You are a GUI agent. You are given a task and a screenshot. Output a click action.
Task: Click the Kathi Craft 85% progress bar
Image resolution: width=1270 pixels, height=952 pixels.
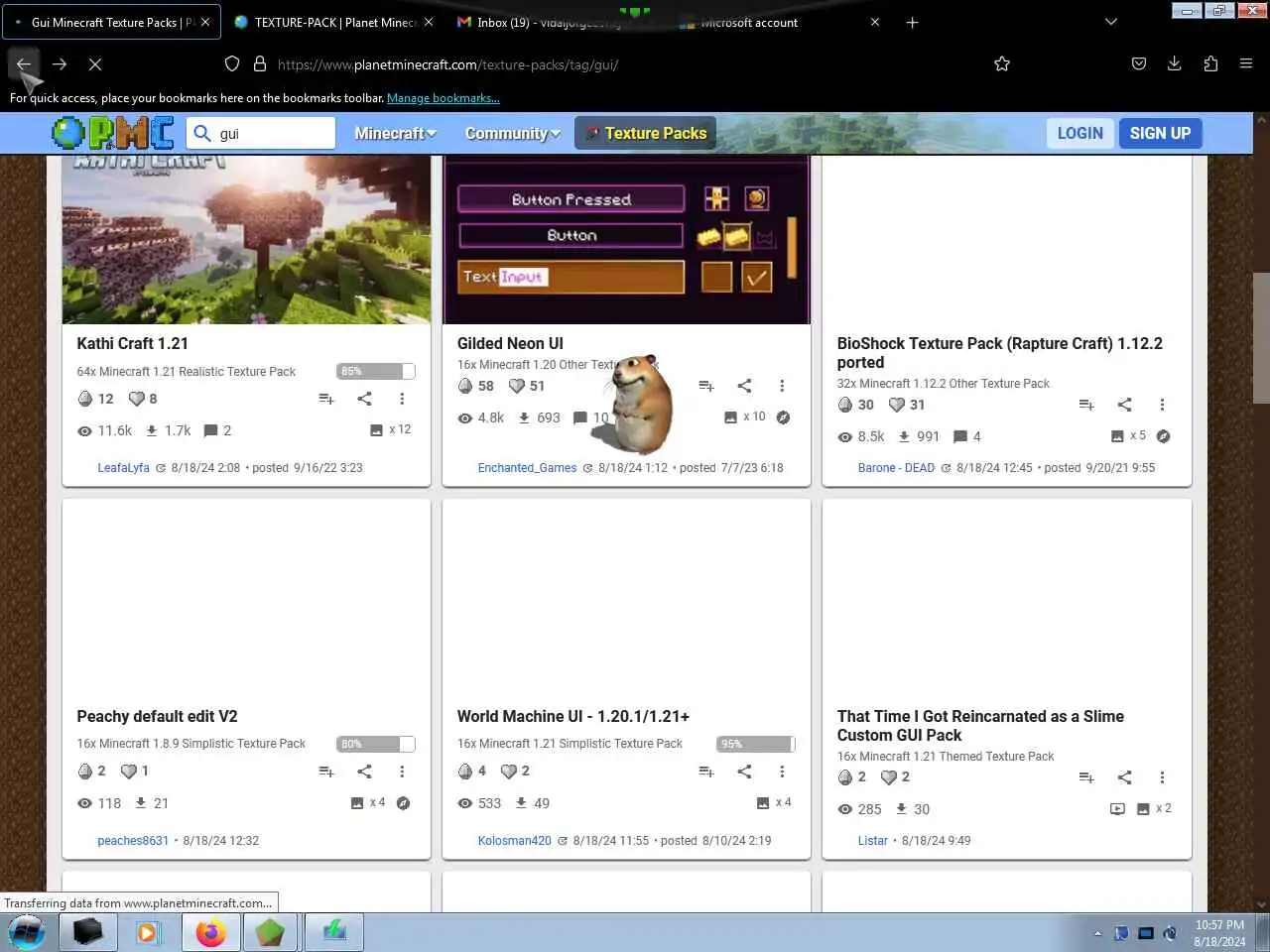click(375, 371)
